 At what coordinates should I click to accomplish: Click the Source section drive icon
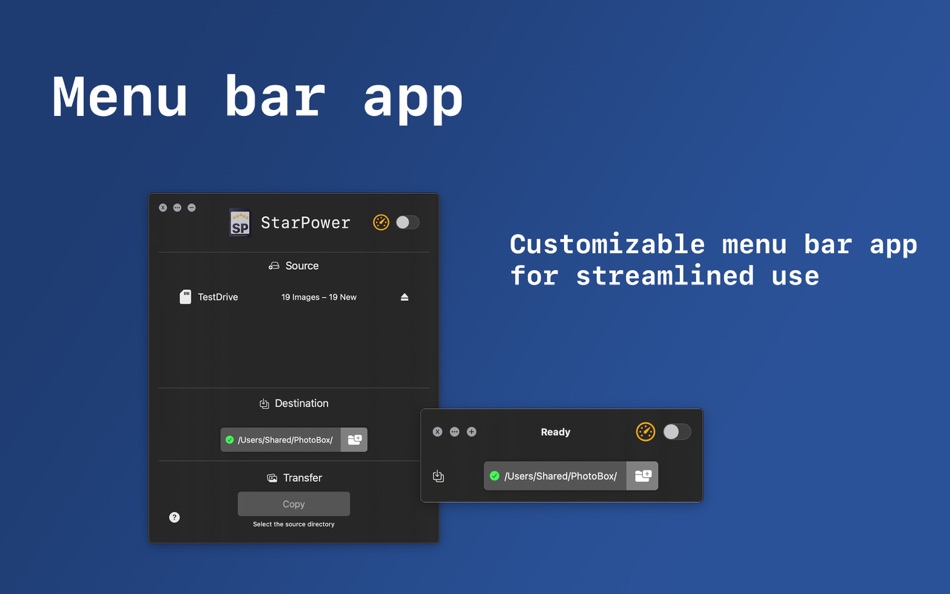(x=274, y=265)
